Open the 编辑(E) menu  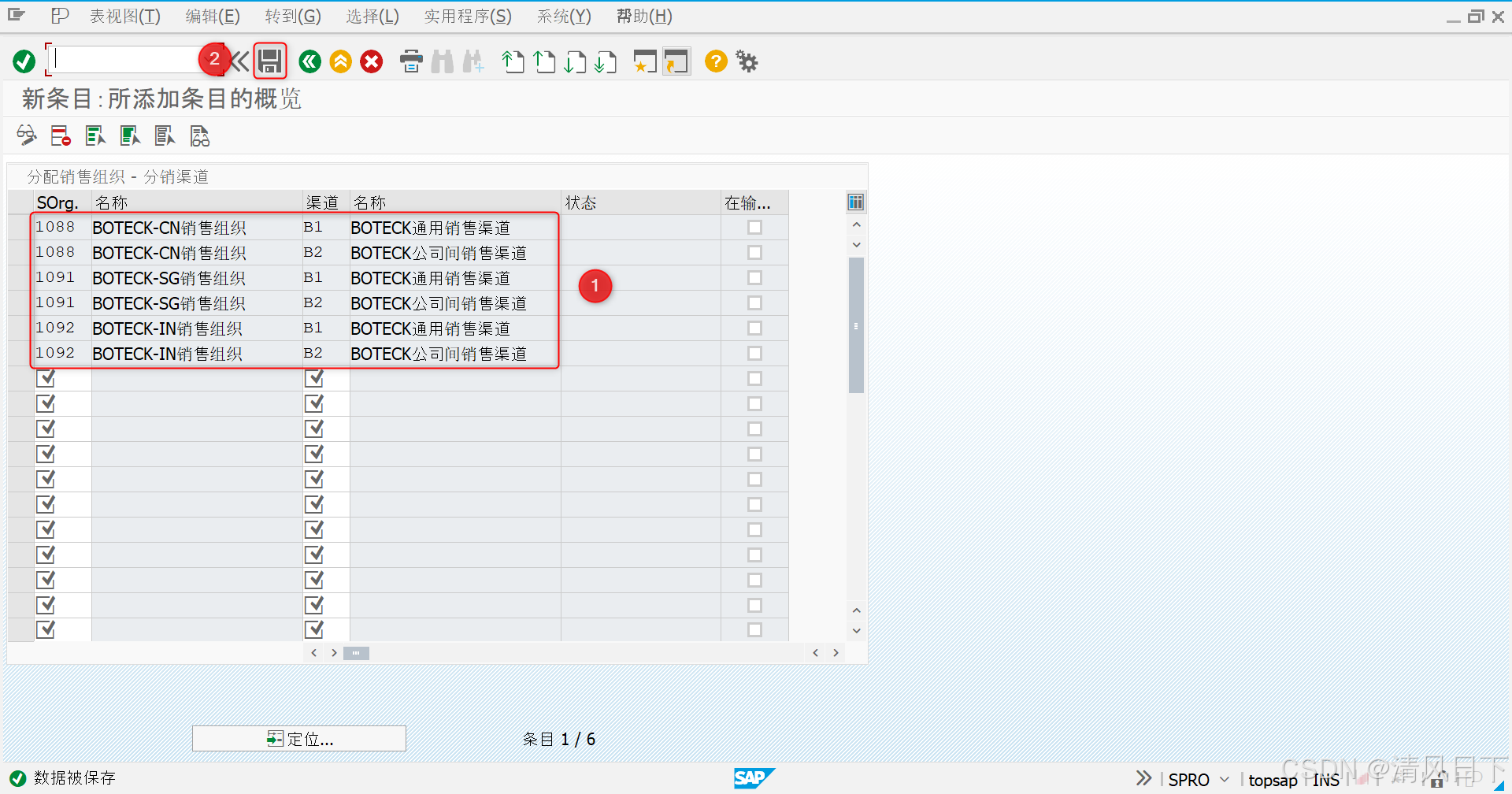[x=213, y=16]
